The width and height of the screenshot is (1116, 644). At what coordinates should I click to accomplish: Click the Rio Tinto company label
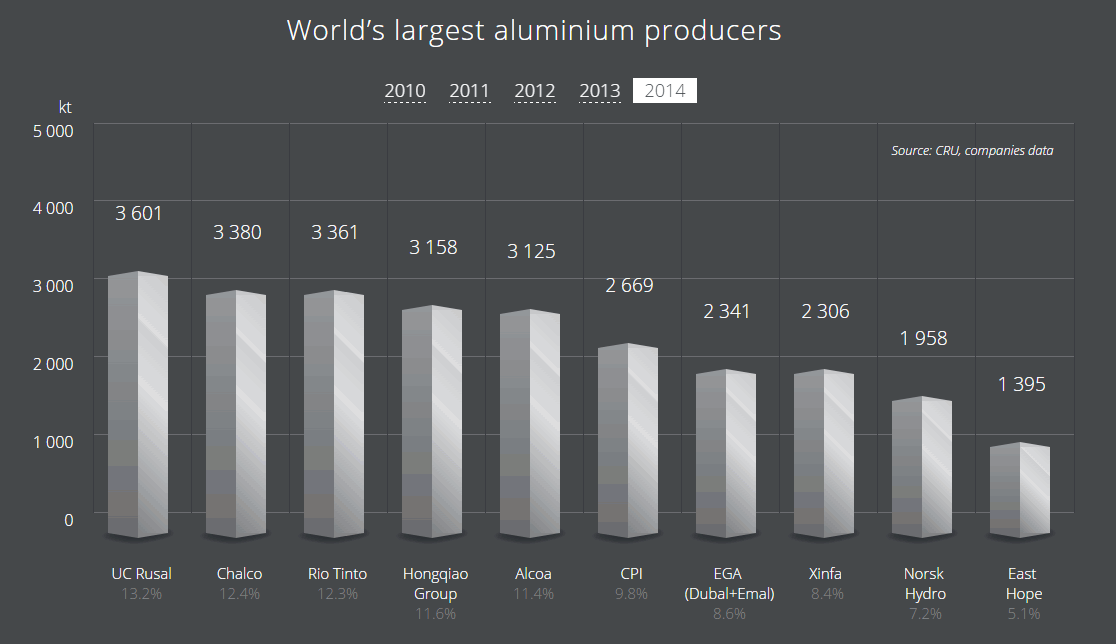337,574
